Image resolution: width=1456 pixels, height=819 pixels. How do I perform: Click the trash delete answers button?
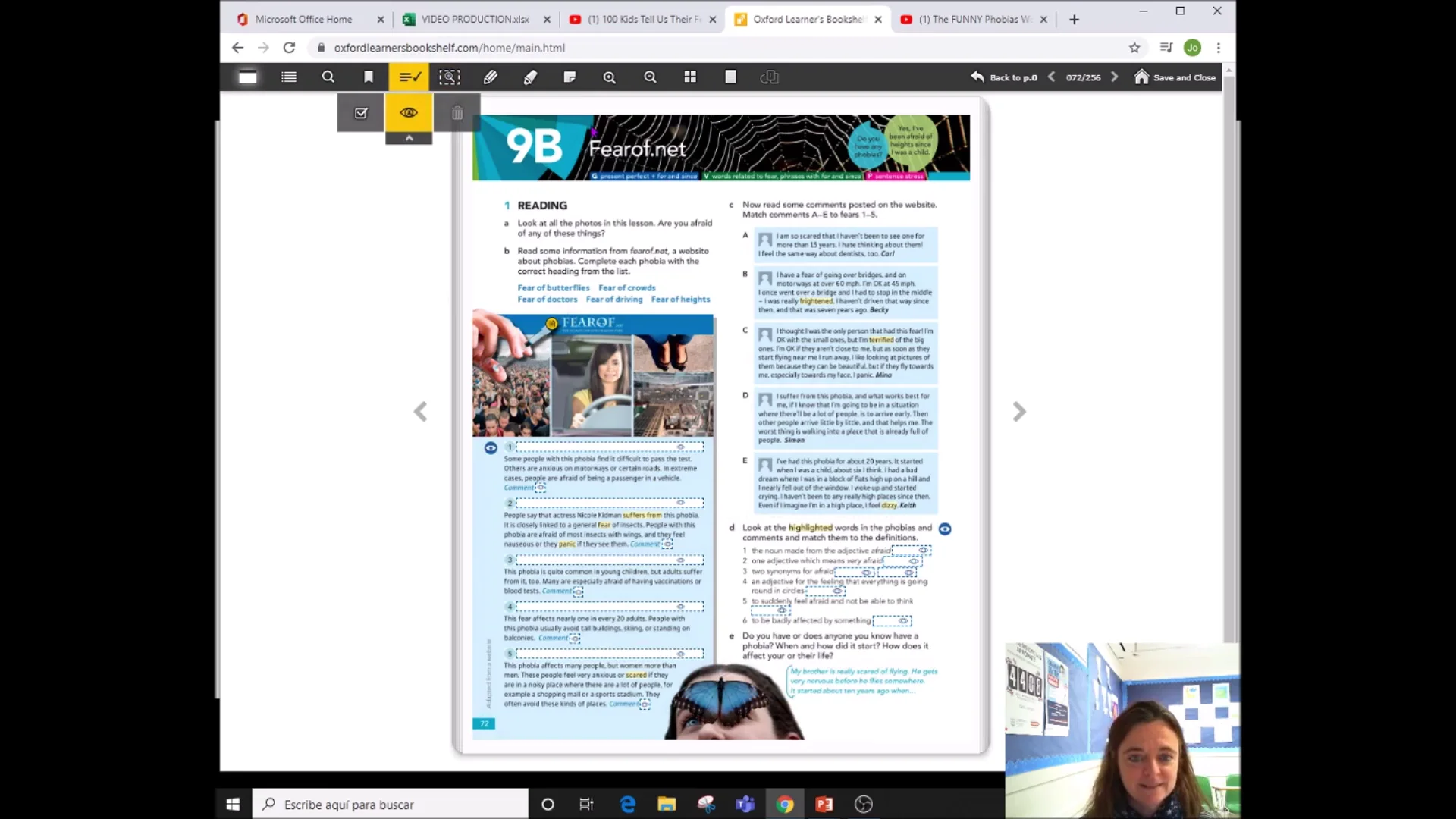(457, 113)
